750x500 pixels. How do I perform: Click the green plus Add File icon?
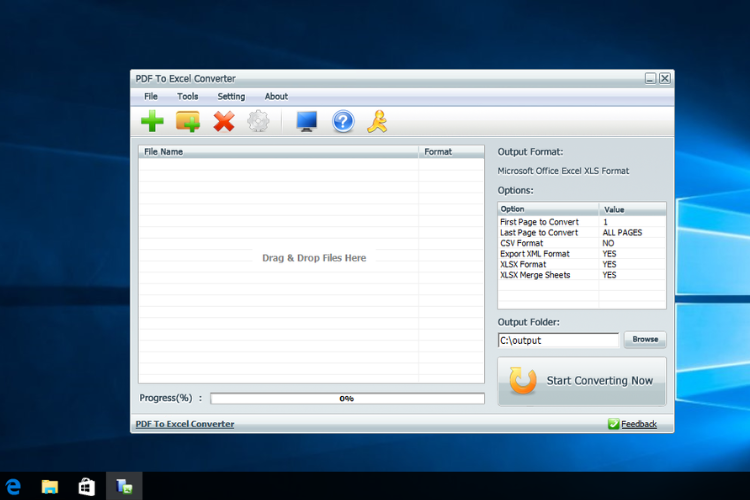153,121
